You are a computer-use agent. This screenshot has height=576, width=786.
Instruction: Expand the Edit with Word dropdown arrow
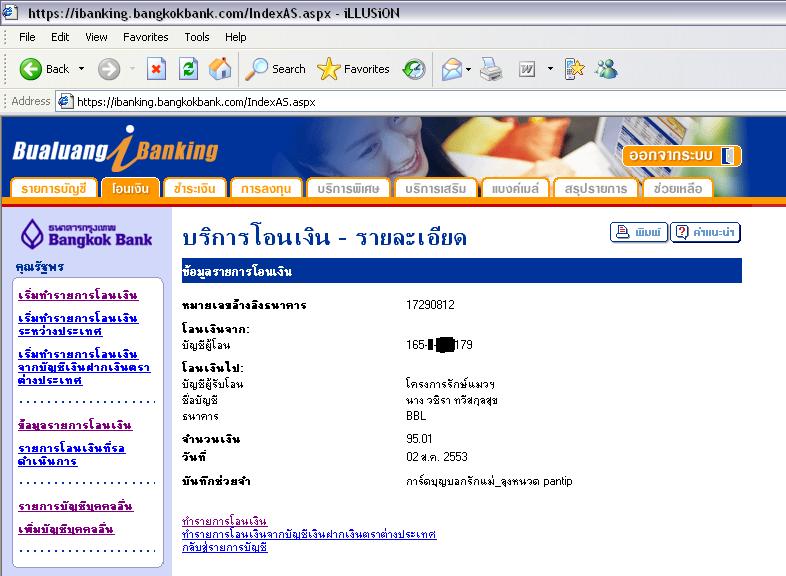(x=550, y=69)
